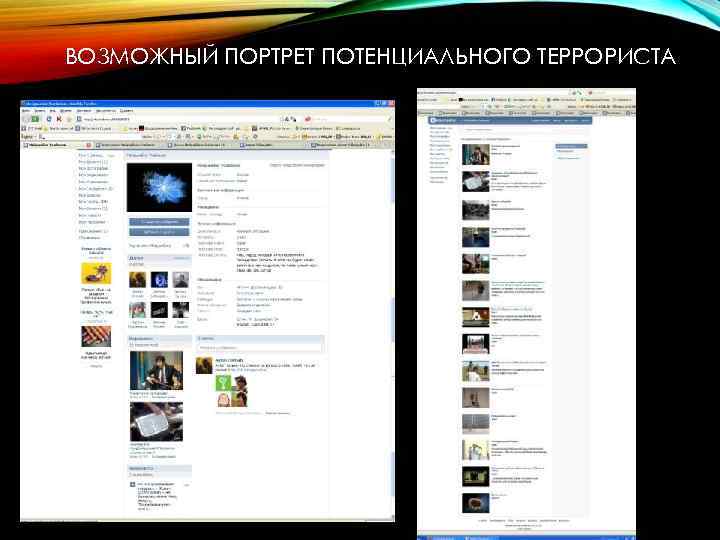The width and height of the screenshot is (720, 540).
Task: Play the profile video showing a hand holding paper
Action: click(x=156, y=422)
